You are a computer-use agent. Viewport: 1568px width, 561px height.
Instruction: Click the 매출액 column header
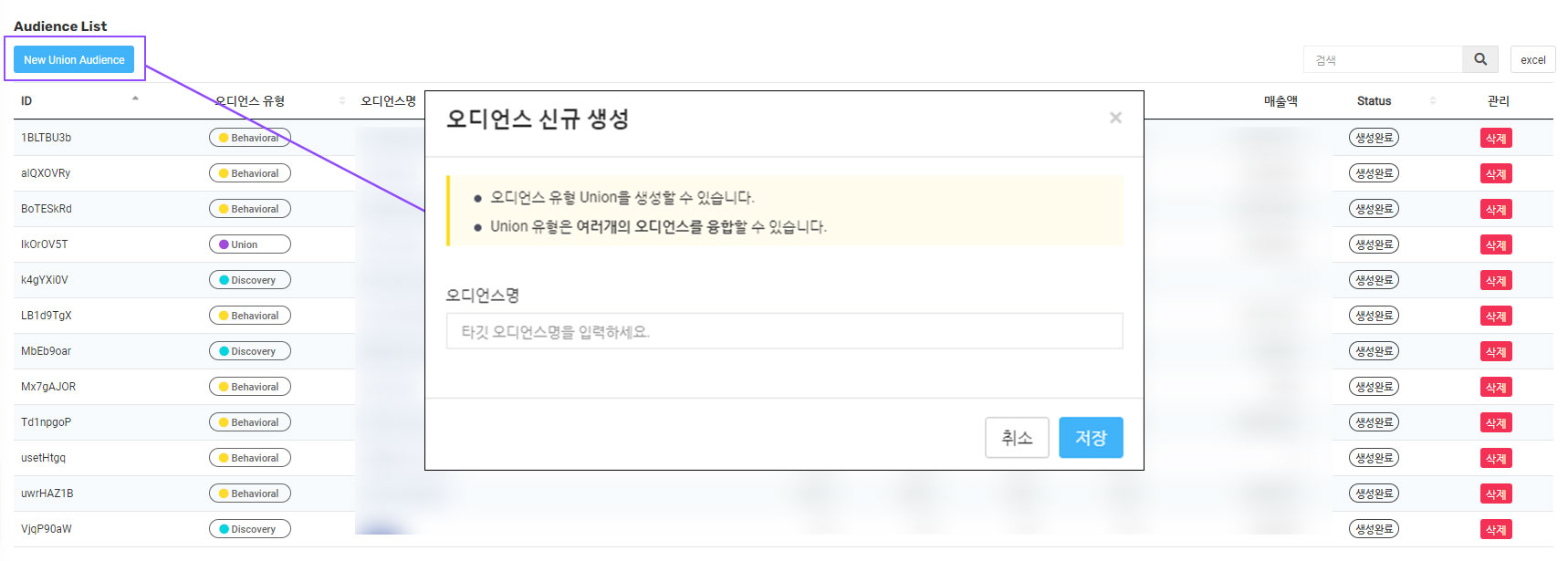click(1281, 101)
